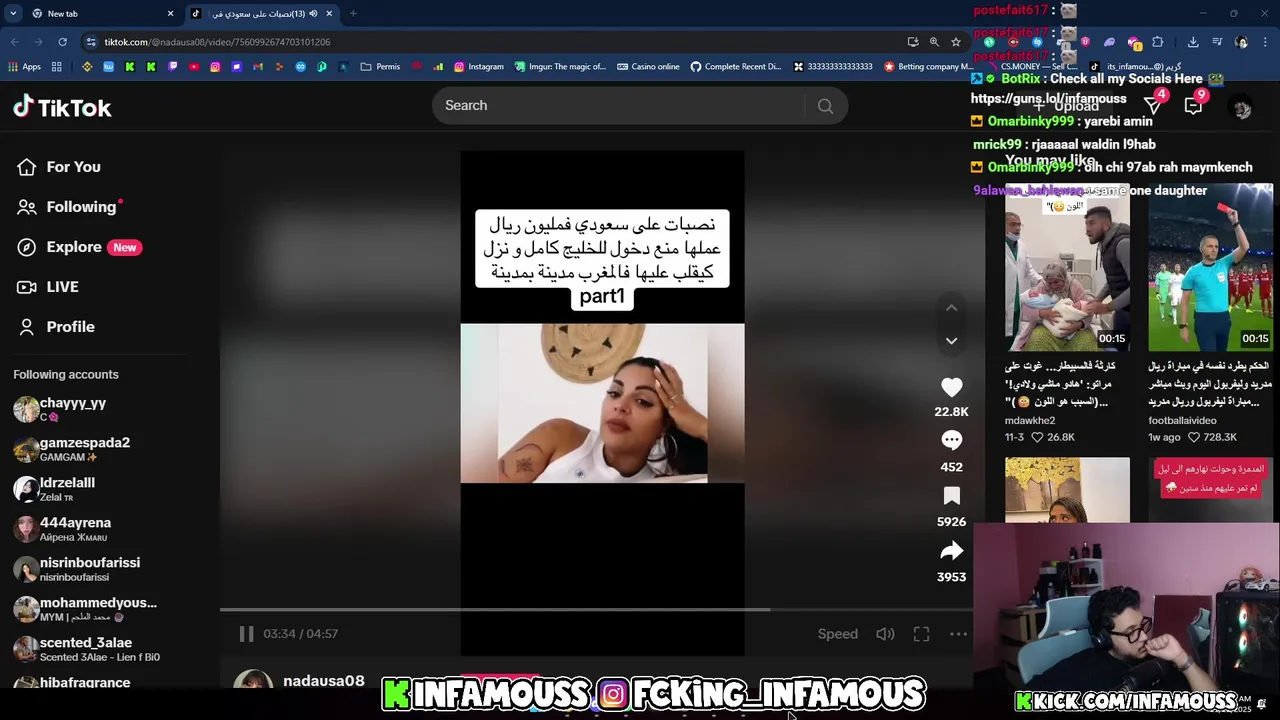Open the Complete Recent Di... bookmark

736,67
